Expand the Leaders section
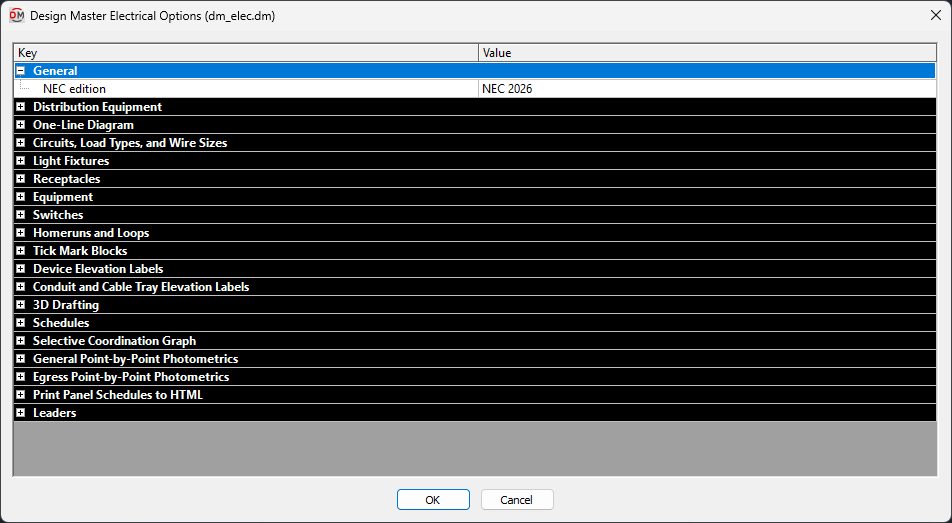This screenshot has width=952, height=523. pyautogui.click(x=21, y=413)
